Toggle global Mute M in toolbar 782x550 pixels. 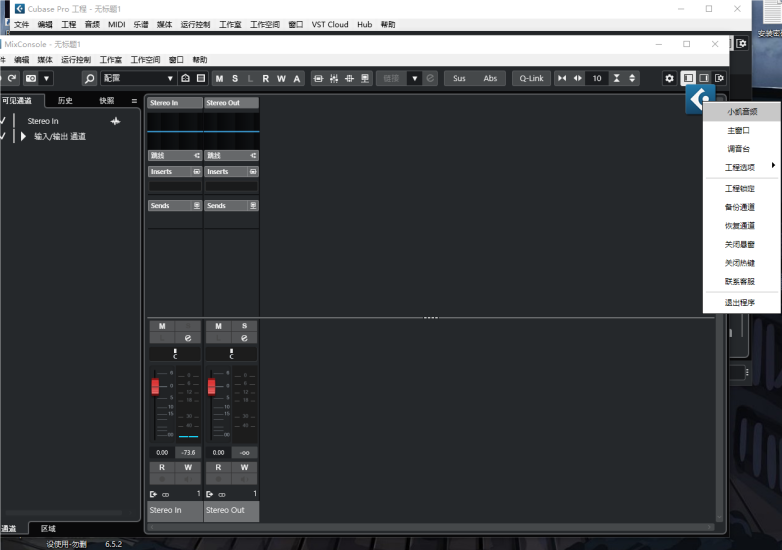219,78
